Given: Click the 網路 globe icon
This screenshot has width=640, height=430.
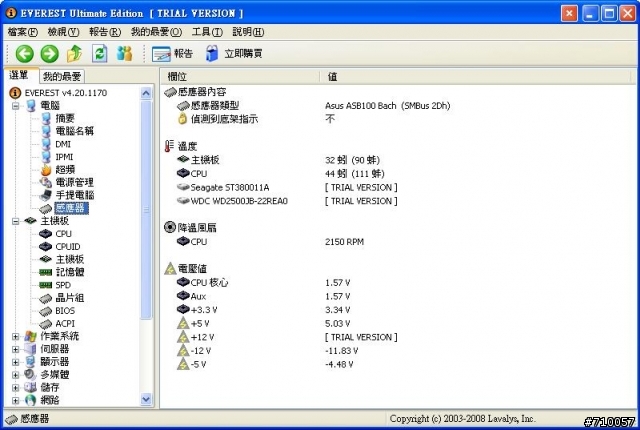Looking at the screenshot, I should click(x=31, y=400).
